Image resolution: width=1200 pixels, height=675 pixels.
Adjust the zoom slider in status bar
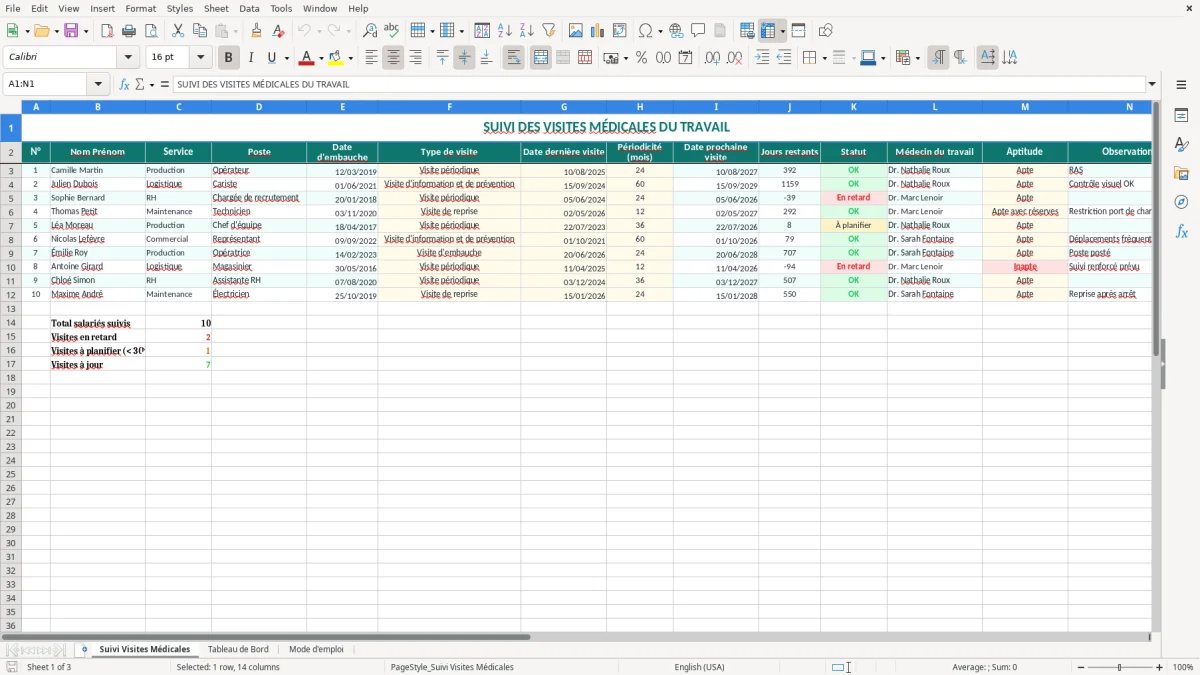tap(1118, 667)
